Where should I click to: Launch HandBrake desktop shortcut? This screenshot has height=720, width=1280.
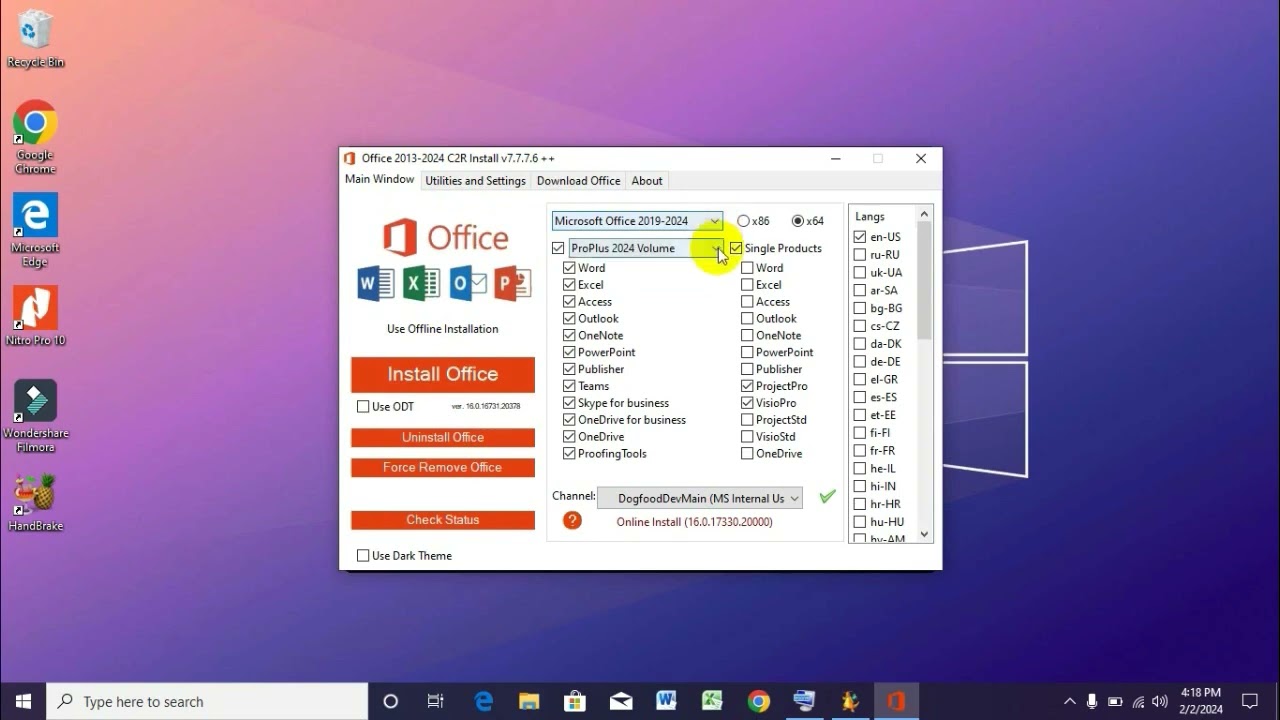pyautogui.click(x=35, y=502)
